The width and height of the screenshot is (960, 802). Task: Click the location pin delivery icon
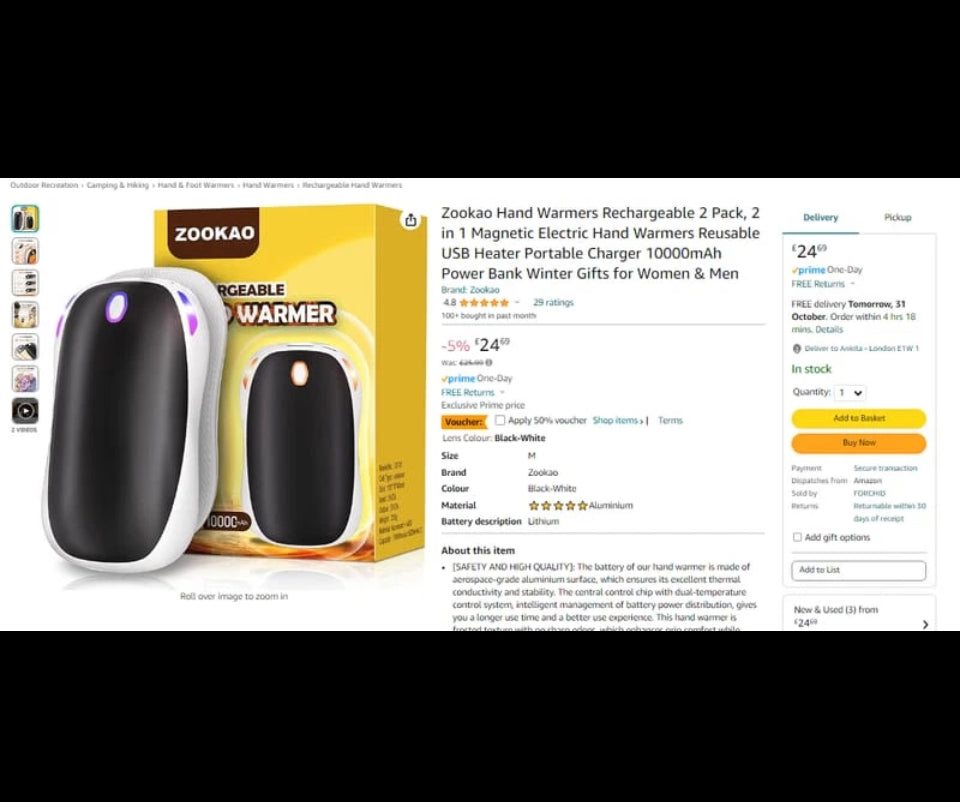click(797, 348)
